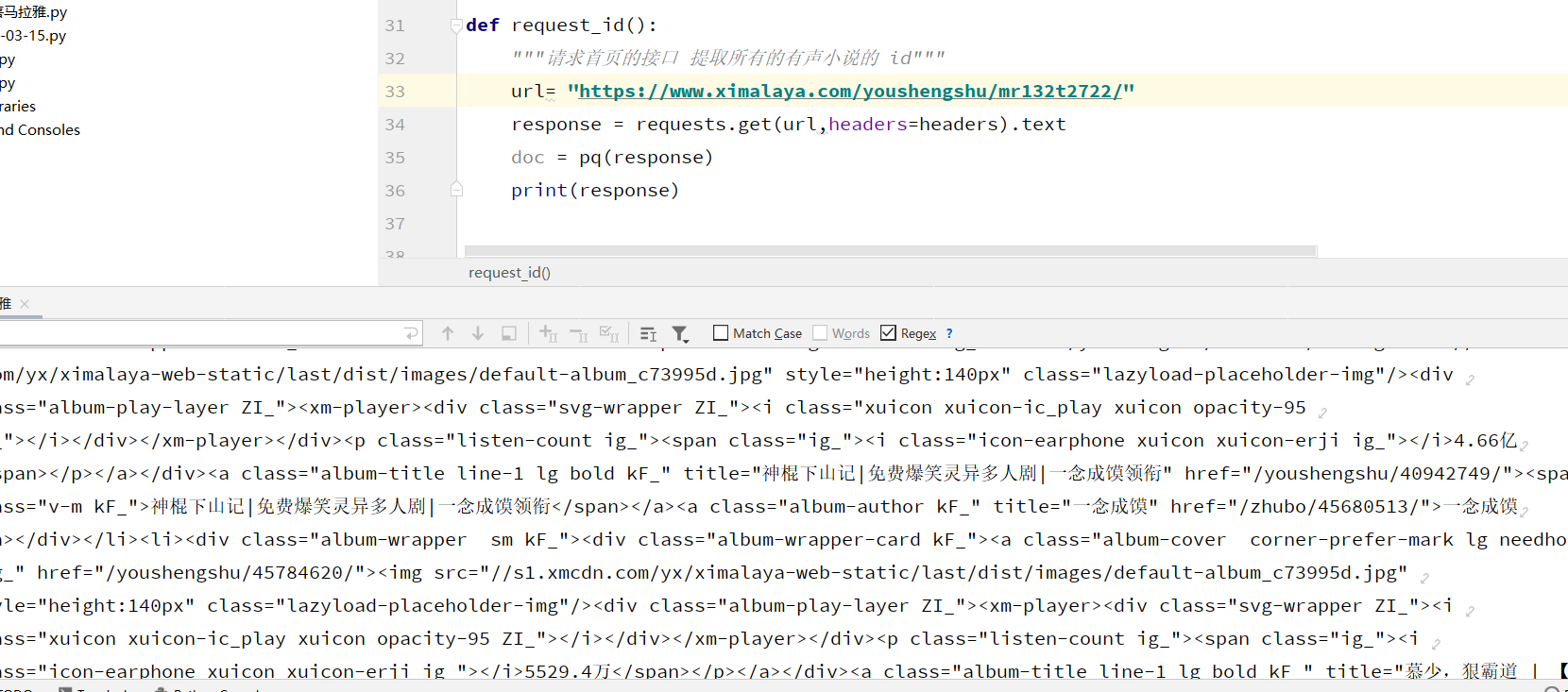
Task: Select Scratches and Consoles tree node
Action: [x=40, y=130]
